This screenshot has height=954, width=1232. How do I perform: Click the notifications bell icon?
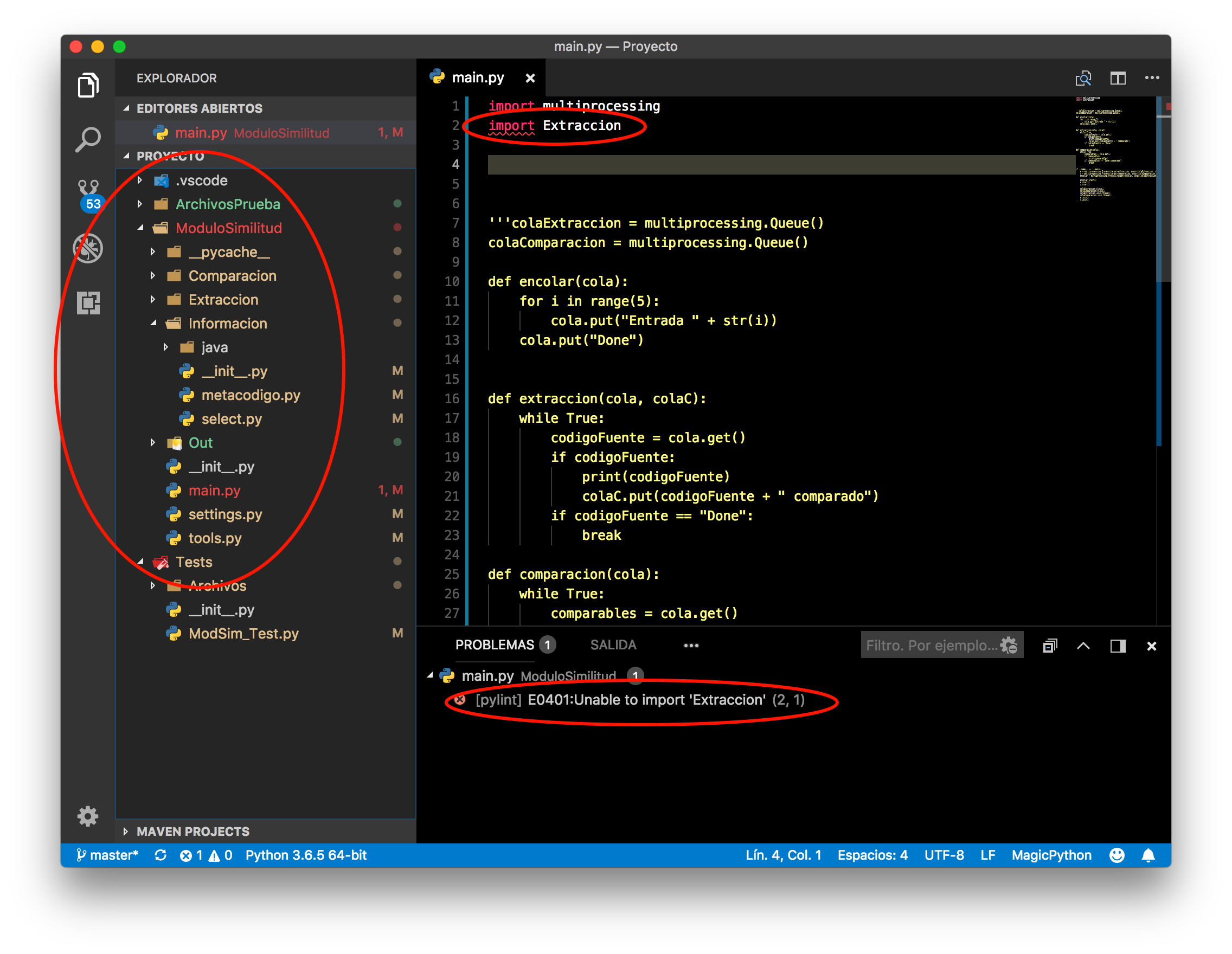(1148, 855)
